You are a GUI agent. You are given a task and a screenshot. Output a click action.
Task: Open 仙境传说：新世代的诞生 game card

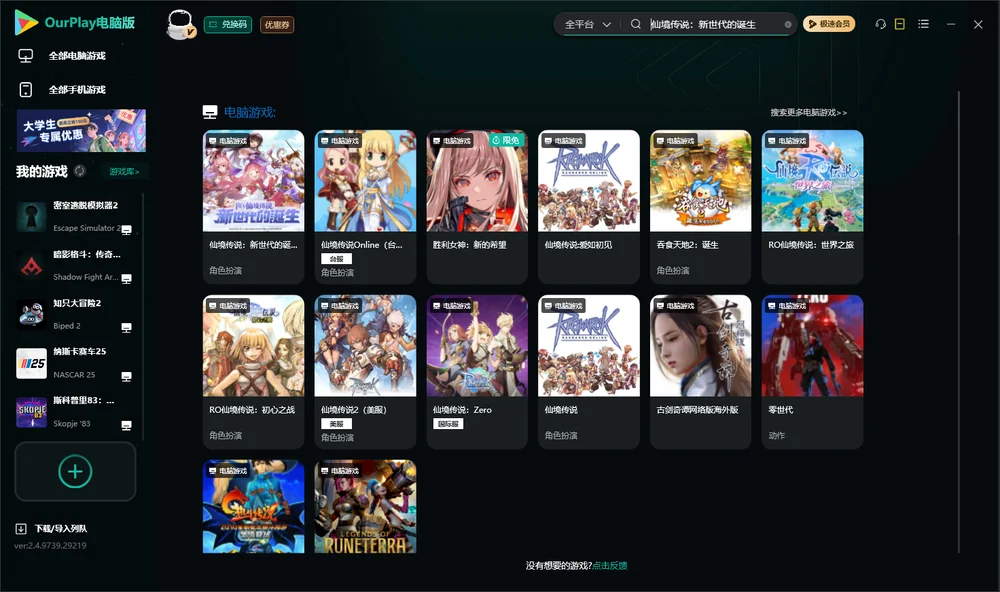pos(253,207)
